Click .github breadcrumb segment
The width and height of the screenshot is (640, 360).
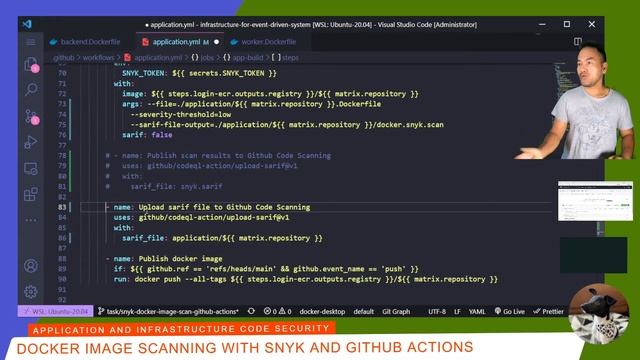click(x=63, y=58)
